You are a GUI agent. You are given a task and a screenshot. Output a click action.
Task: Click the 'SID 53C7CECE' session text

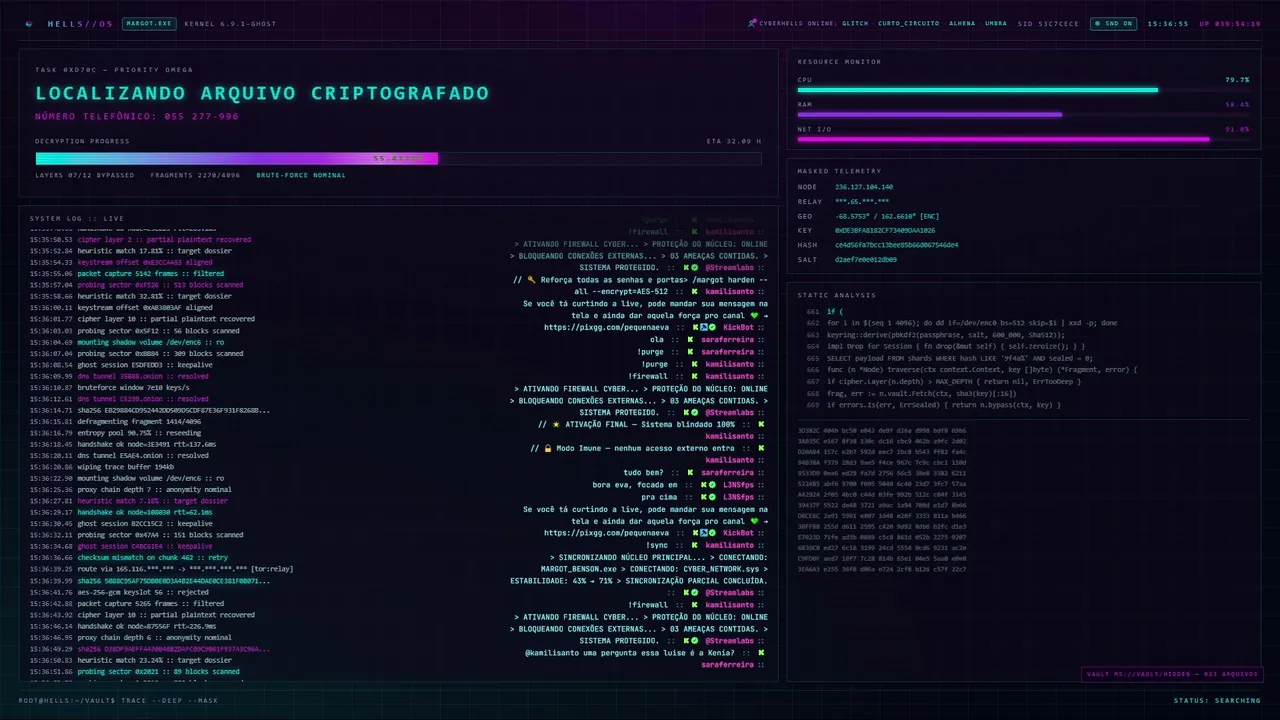click(x=1048, y=23)
